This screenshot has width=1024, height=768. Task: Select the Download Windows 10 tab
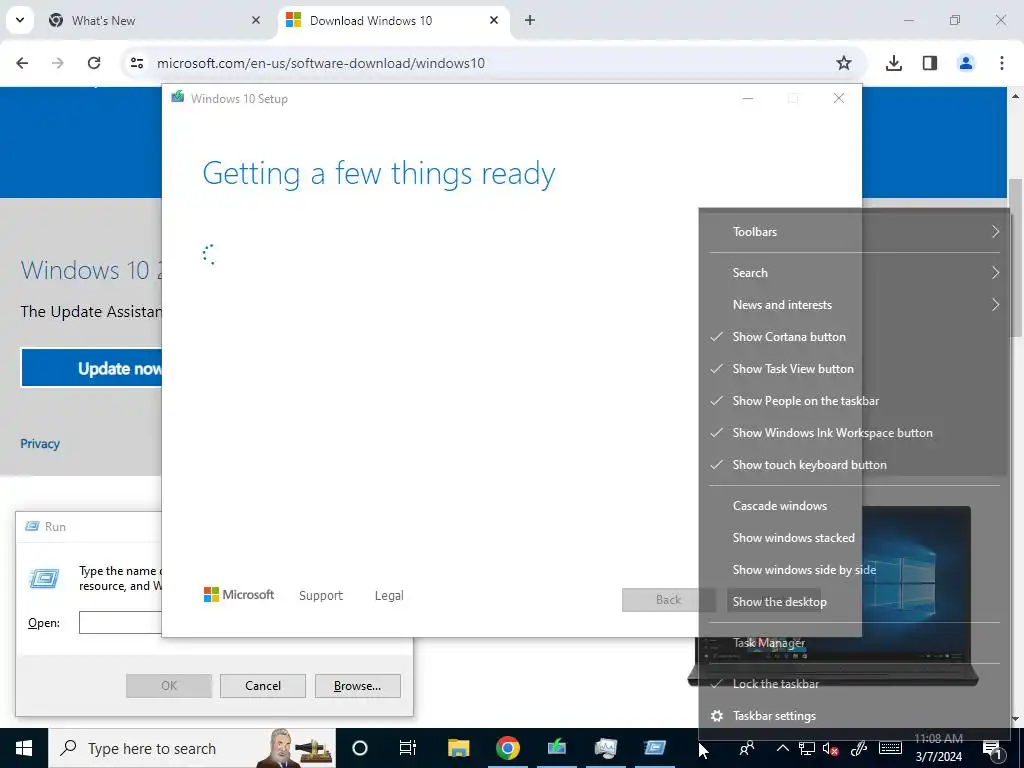pos(394,20)
